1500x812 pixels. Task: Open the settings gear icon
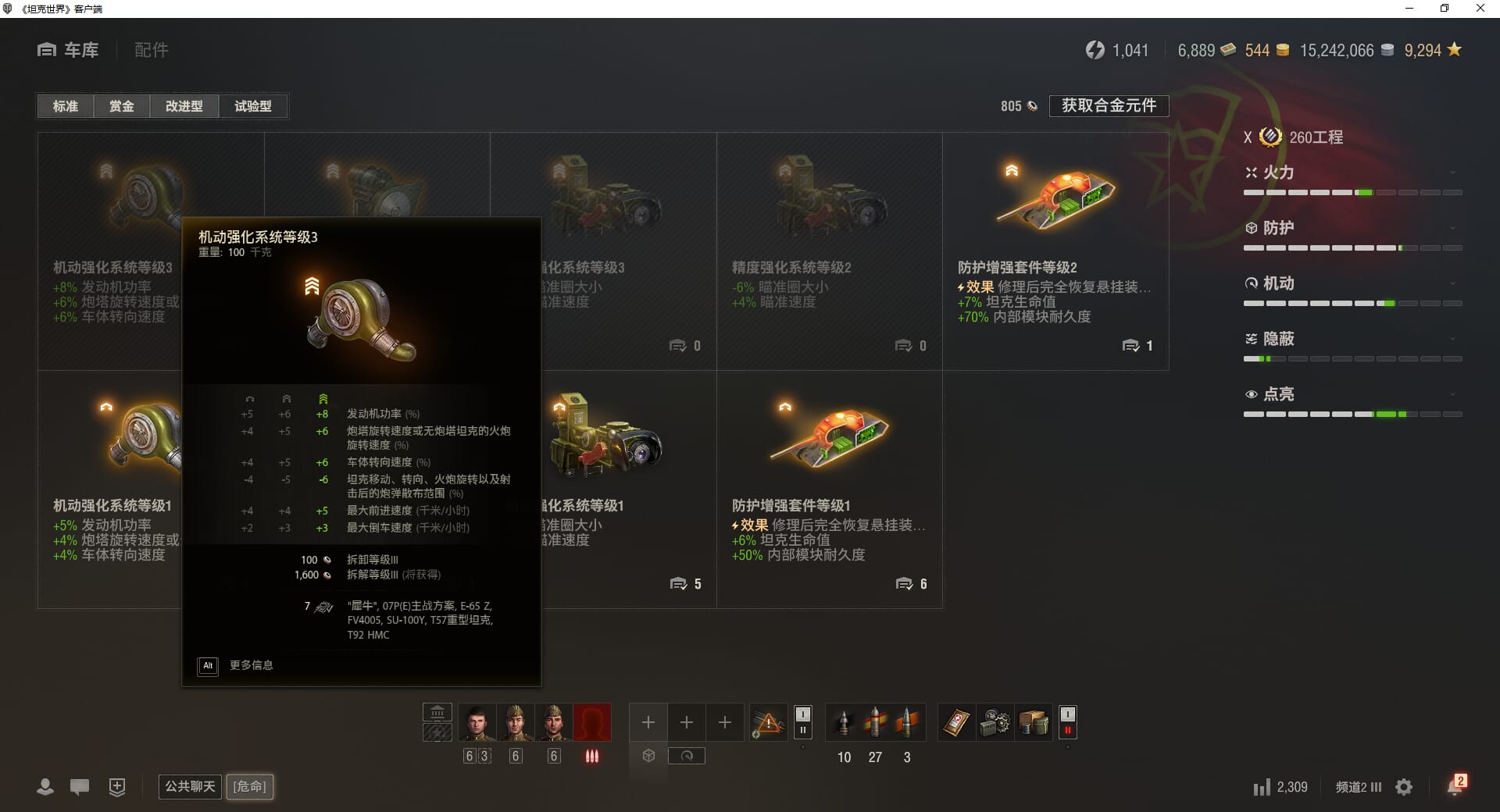pyautogui.click(x=1404, y=787)
